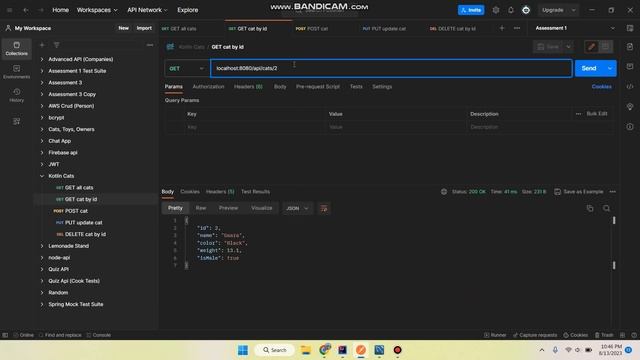
Task: Open the Save button dropdown arrow
Action: point(568,47)
